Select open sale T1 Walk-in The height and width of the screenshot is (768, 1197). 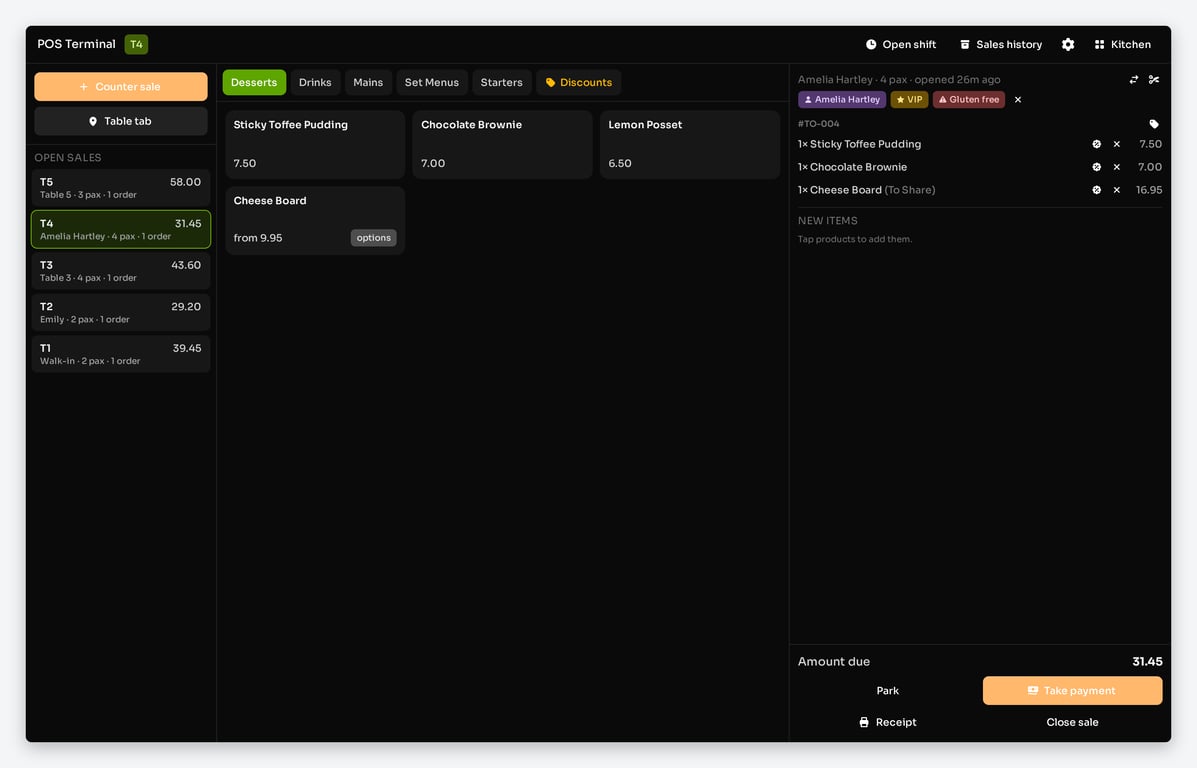tap(121, 353)
